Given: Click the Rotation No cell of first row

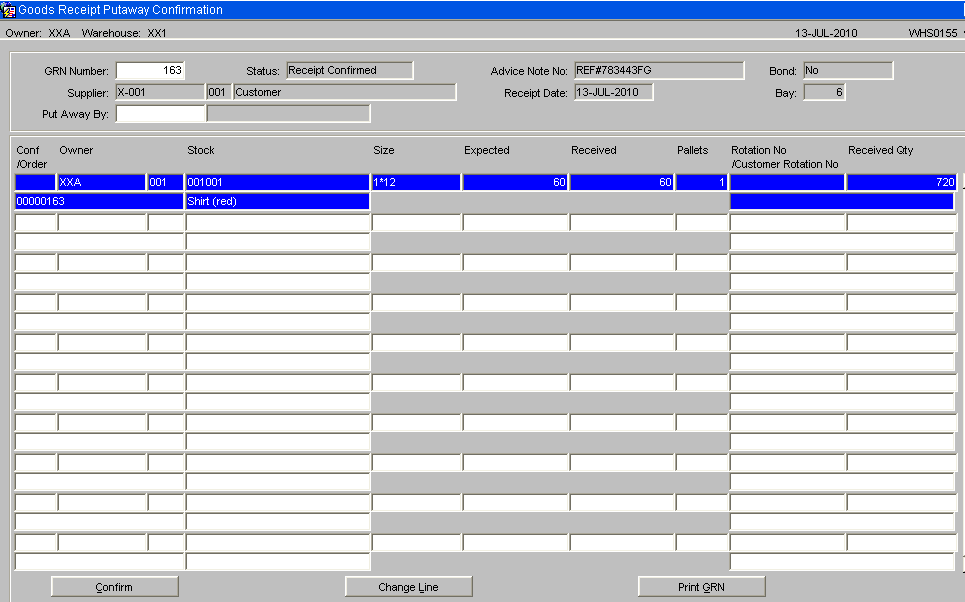Looking at the screenshot, I should click(x=787, y=182).
